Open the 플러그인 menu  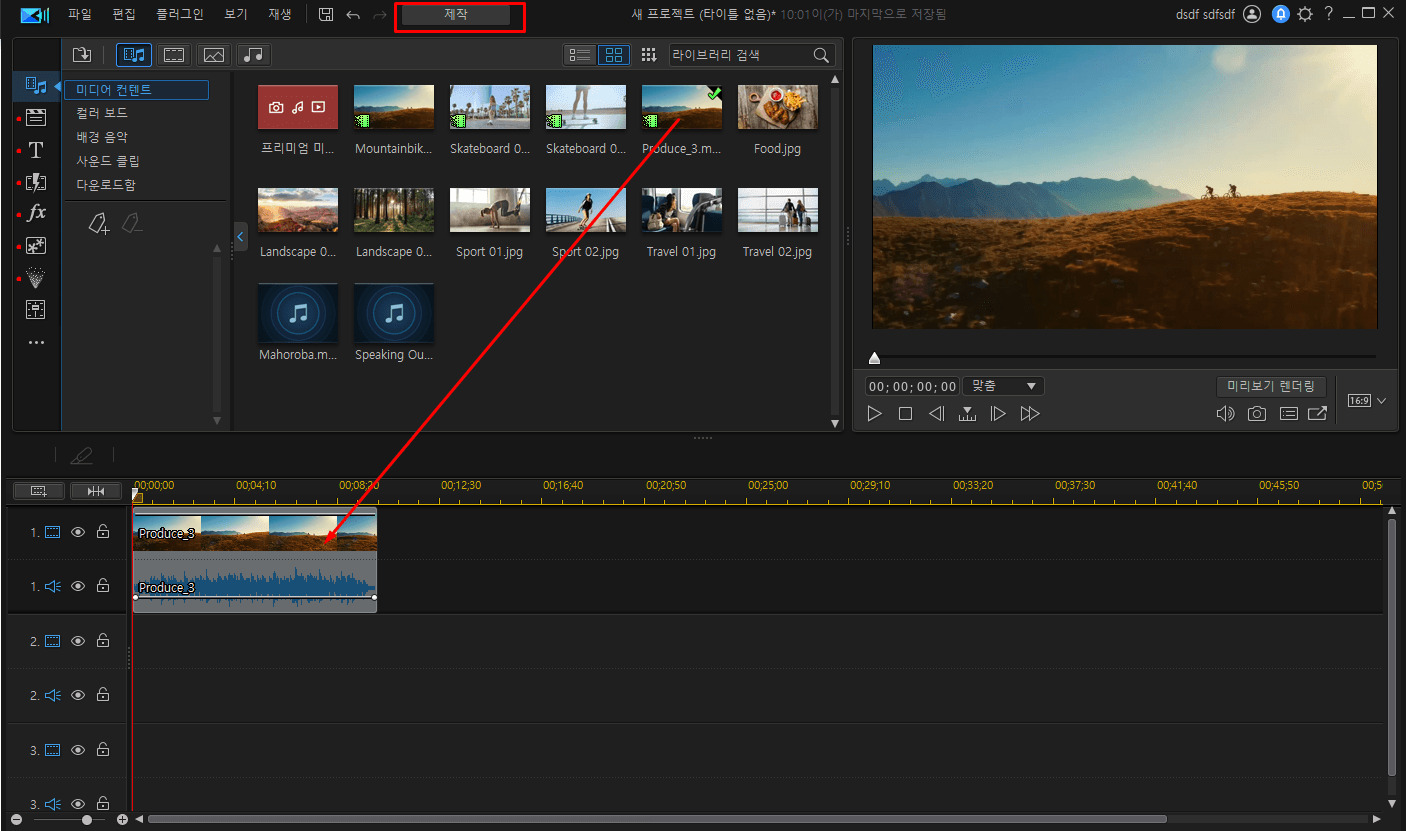[x=180, y=15]
